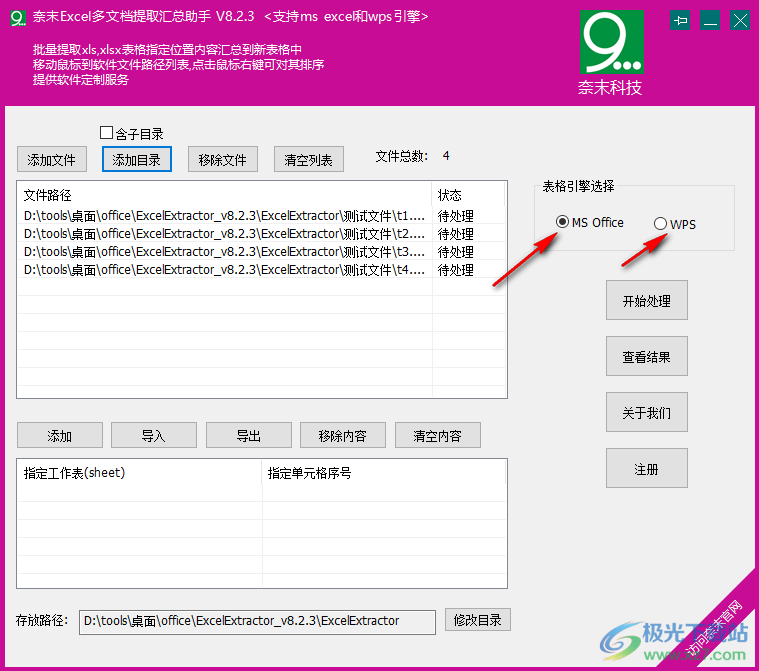
Task: Click the 指定单元格序号 column header
Action: (x=384, y=473)
